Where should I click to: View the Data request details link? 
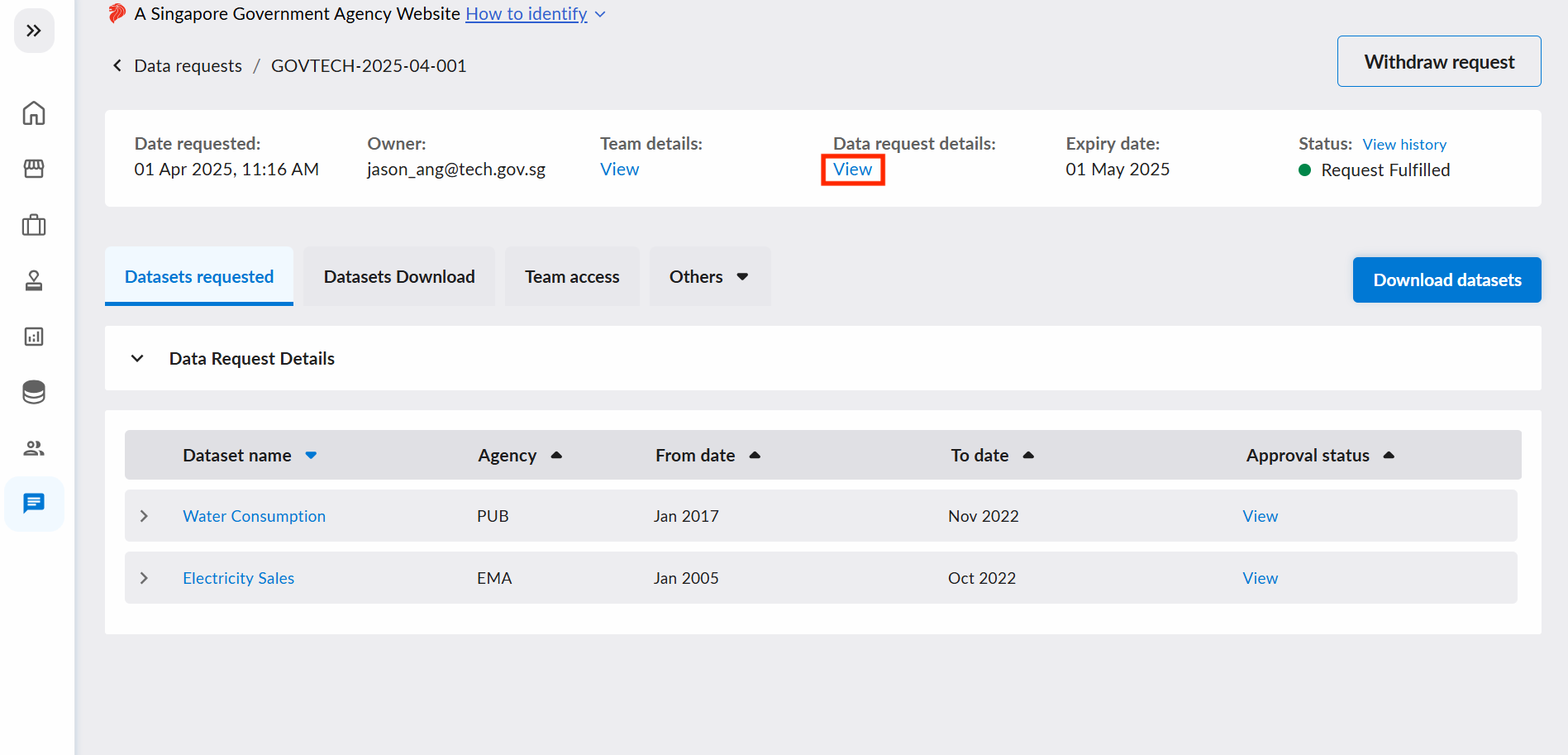point(853,170)
